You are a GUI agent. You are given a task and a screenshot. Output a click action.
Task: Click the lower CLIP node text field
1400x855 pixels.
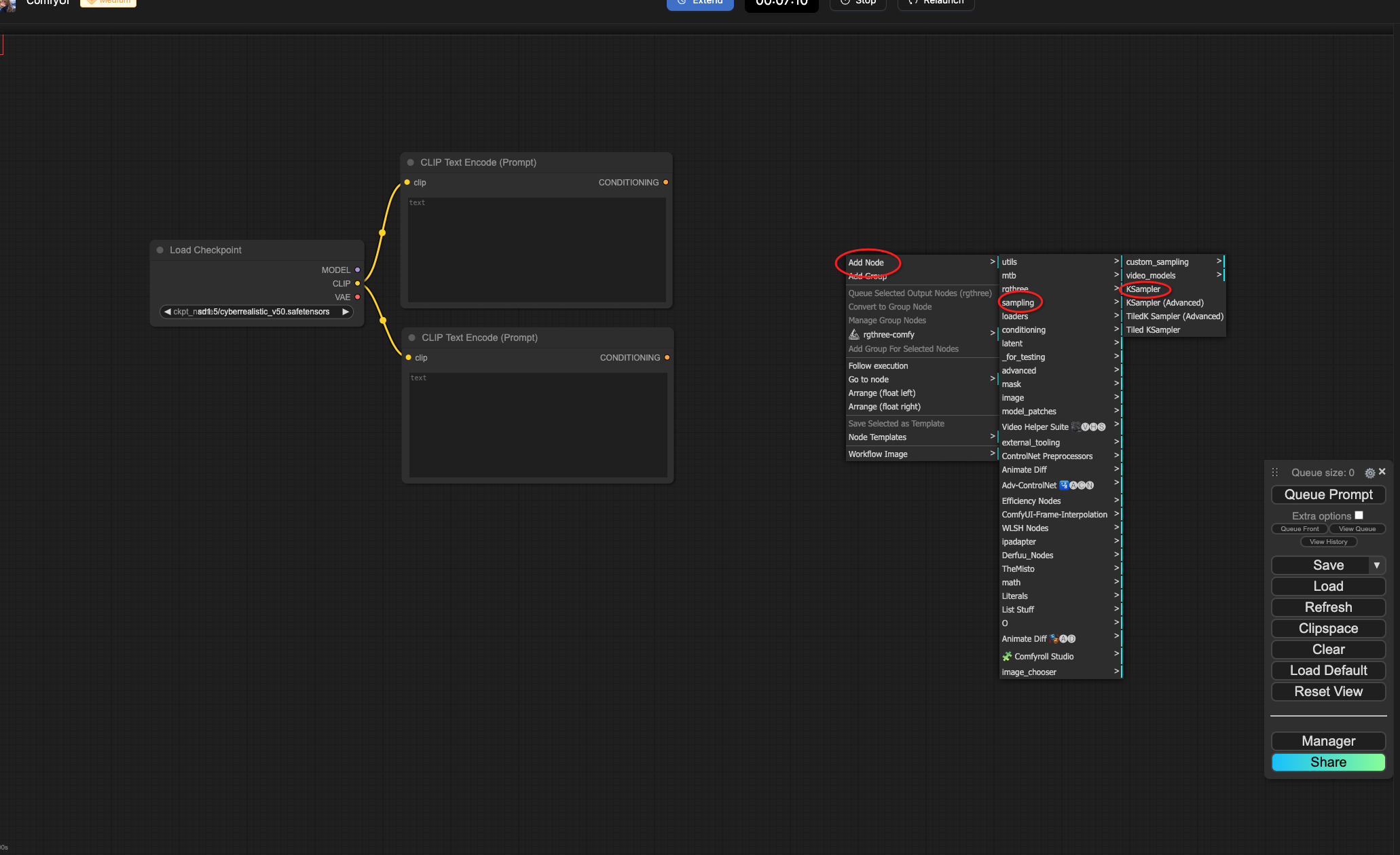click(x=538, y=424)
